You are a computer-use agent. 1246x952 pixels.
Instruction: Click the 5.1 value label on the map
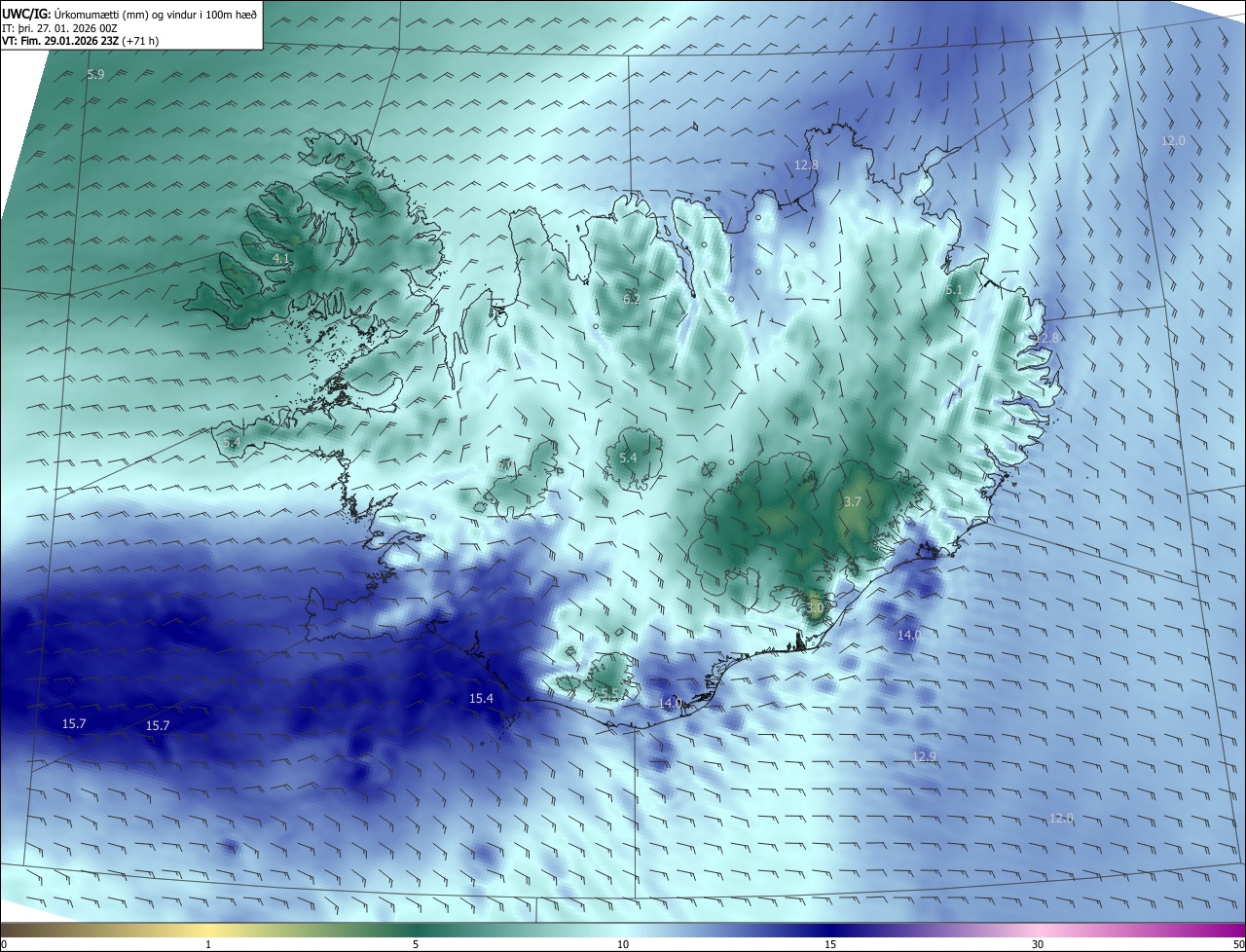[954, 290]
